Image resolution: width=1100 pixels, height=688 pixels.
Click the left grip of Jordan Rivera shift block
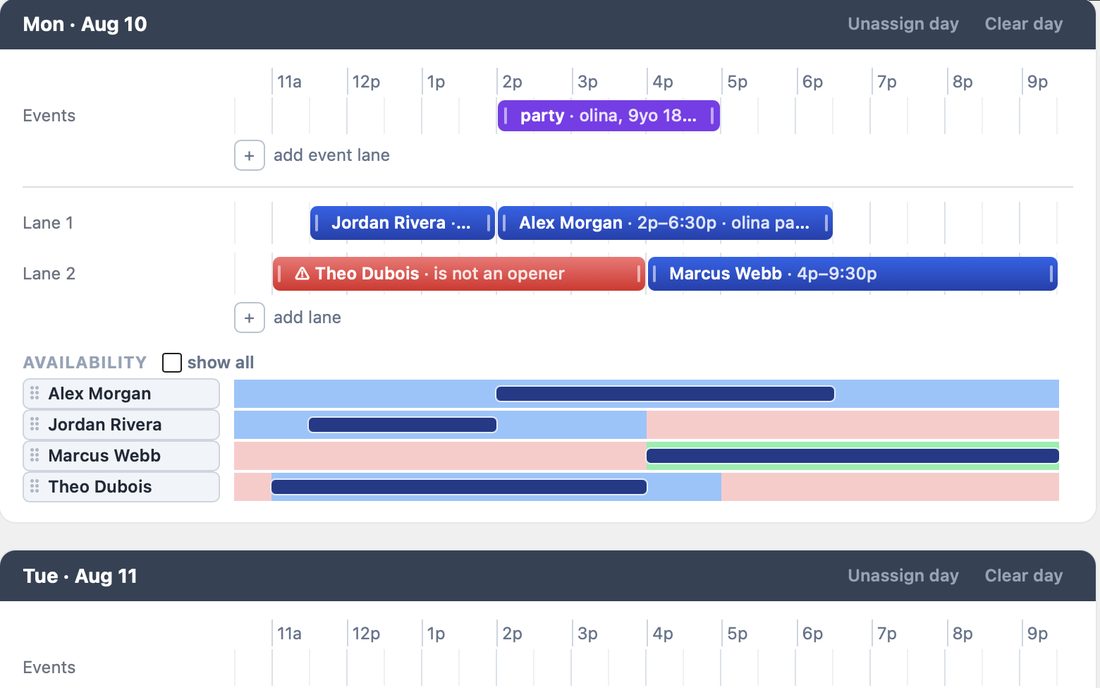tap(316, 223)
